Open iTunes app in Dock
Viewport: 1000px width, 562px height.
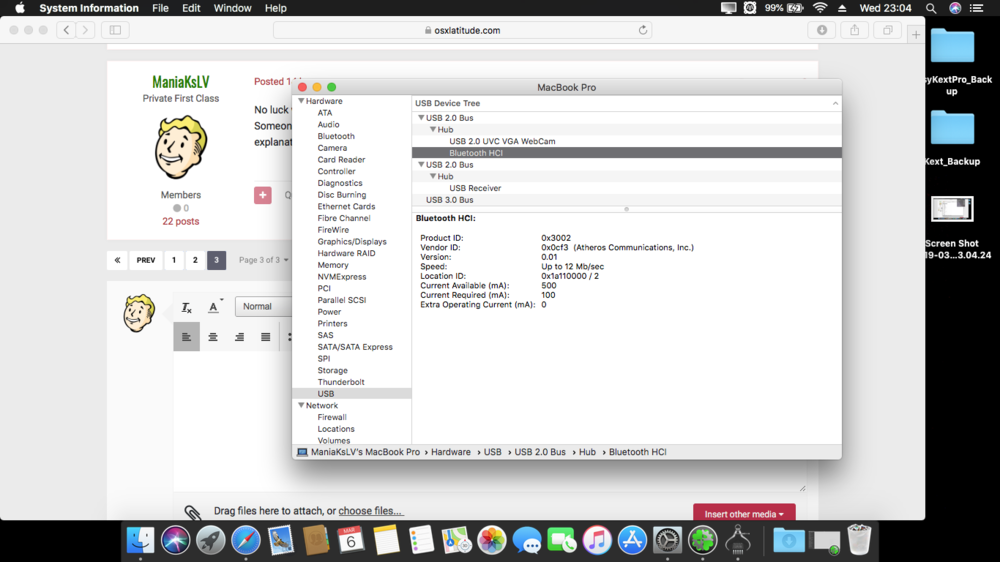click(597, 540)
